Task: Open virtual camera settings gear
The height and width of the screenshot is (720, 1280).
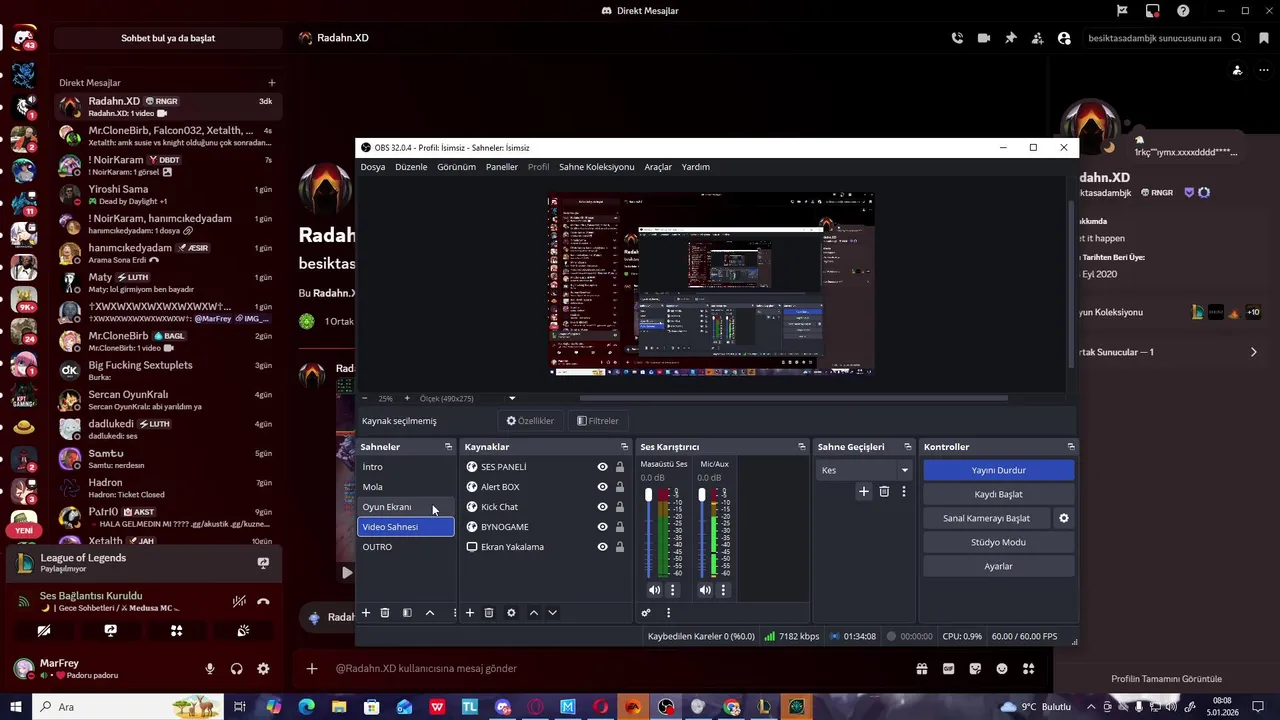Action: (x=1064, y=518)
